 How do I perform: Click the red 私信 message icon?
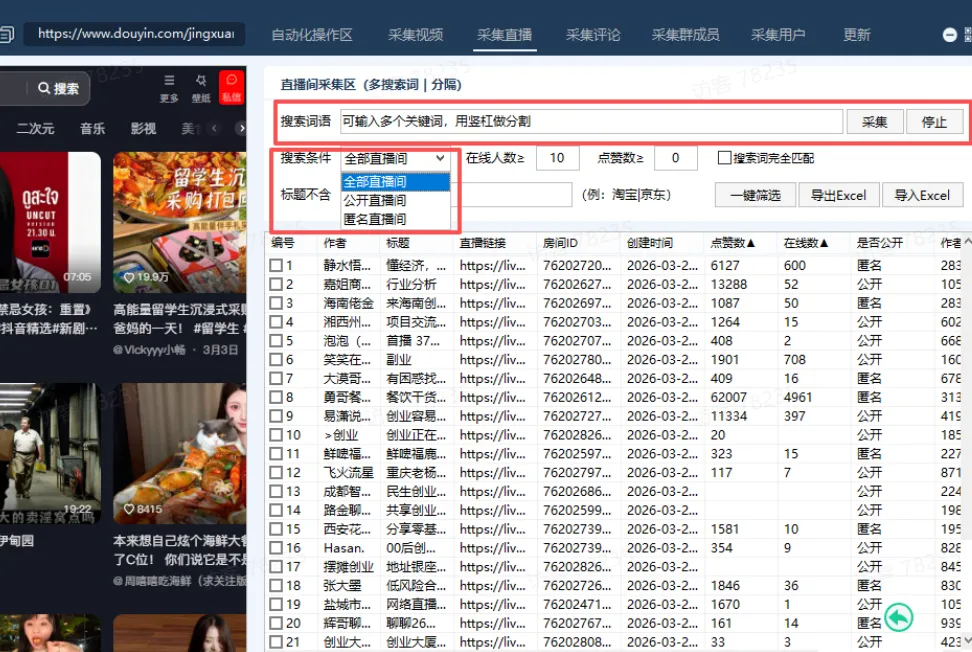click(232, 81)
